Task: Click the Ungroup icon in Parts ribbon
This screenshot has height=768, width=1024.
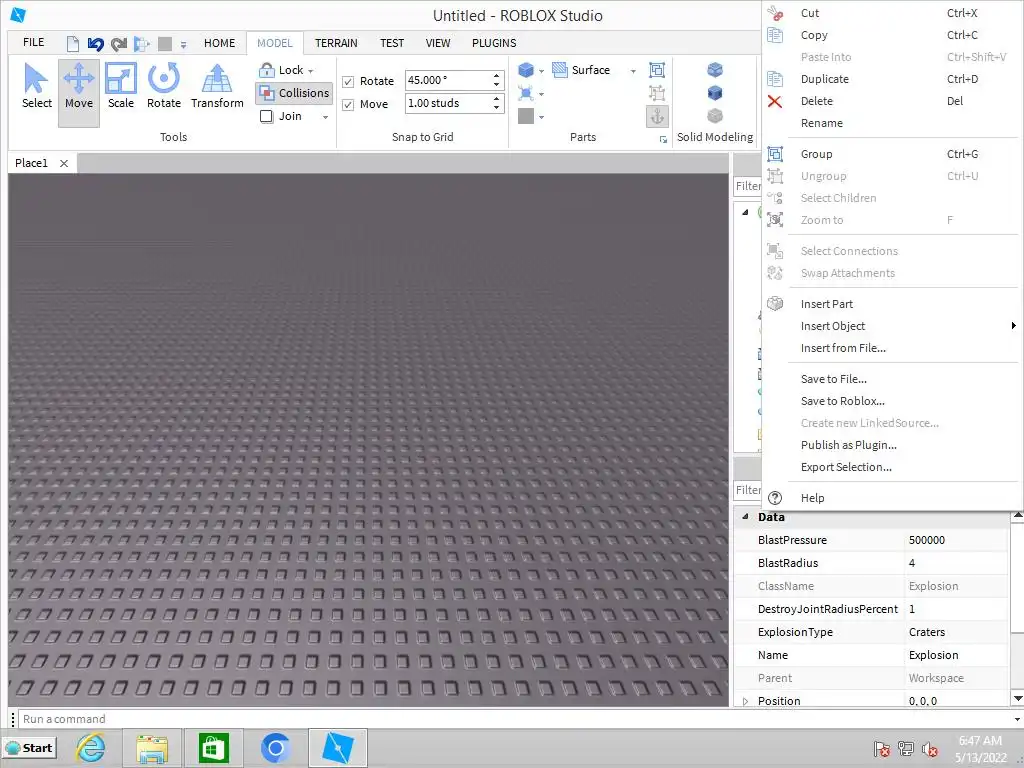Action: click(657, 93)
